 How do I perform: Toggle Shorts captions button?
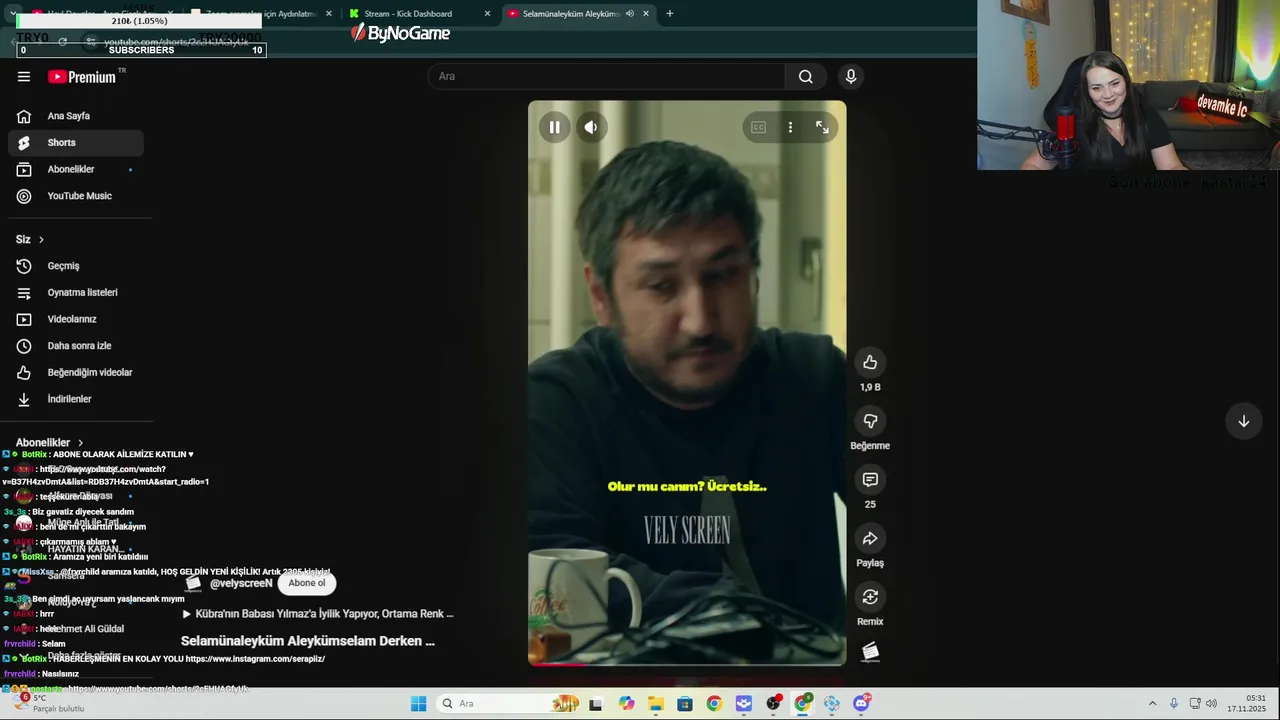[758, 127]
